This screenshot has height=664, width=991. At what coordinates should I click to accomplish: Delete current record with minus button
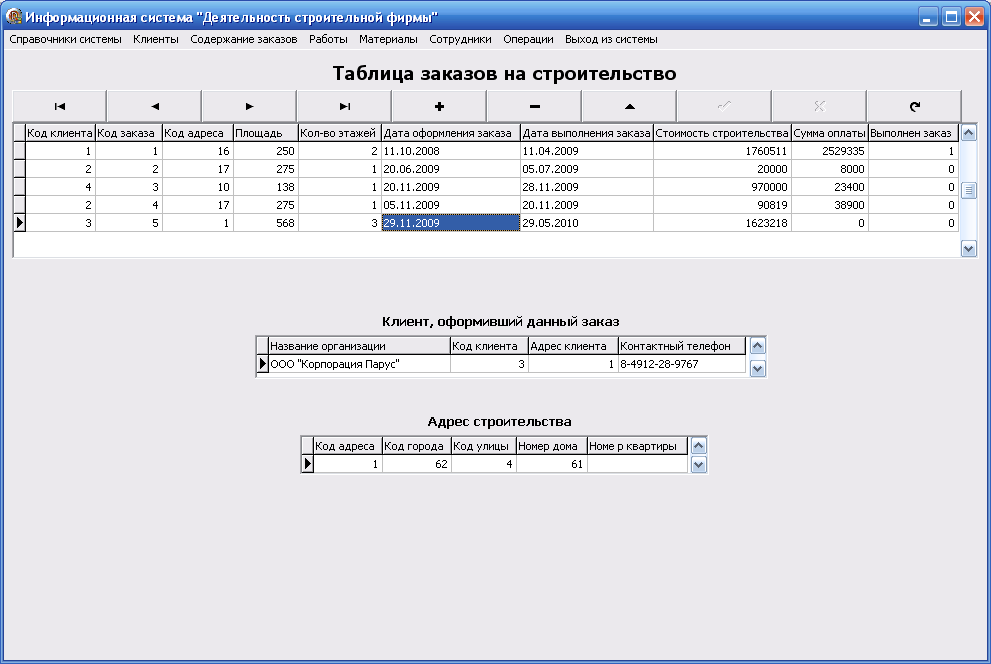tap(534, 106)
